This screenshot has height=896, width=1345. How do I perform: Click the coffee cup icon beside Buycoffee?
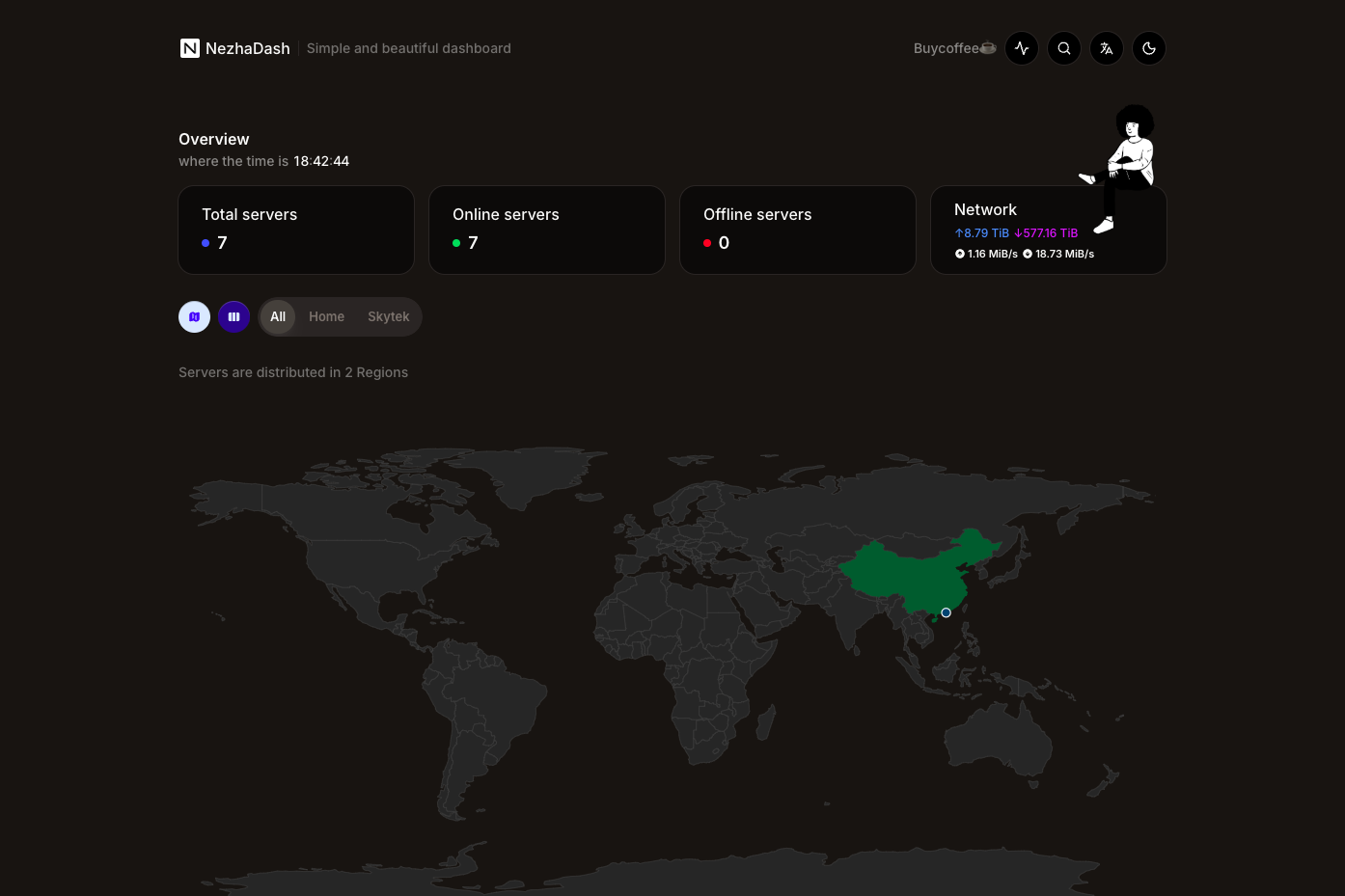tap(988, 48)
